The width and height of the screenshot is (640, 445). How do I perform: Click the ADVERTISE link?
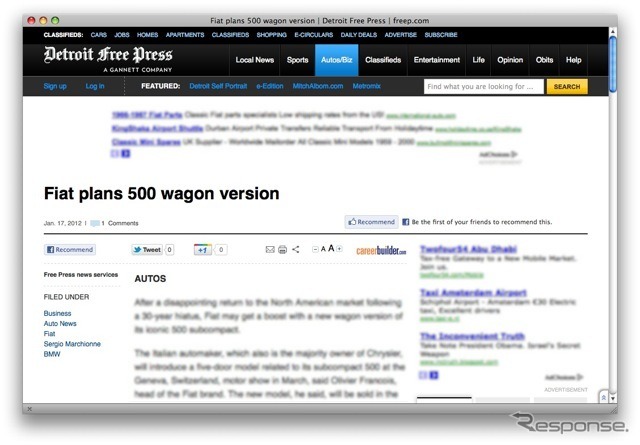[x=400, y=35]
